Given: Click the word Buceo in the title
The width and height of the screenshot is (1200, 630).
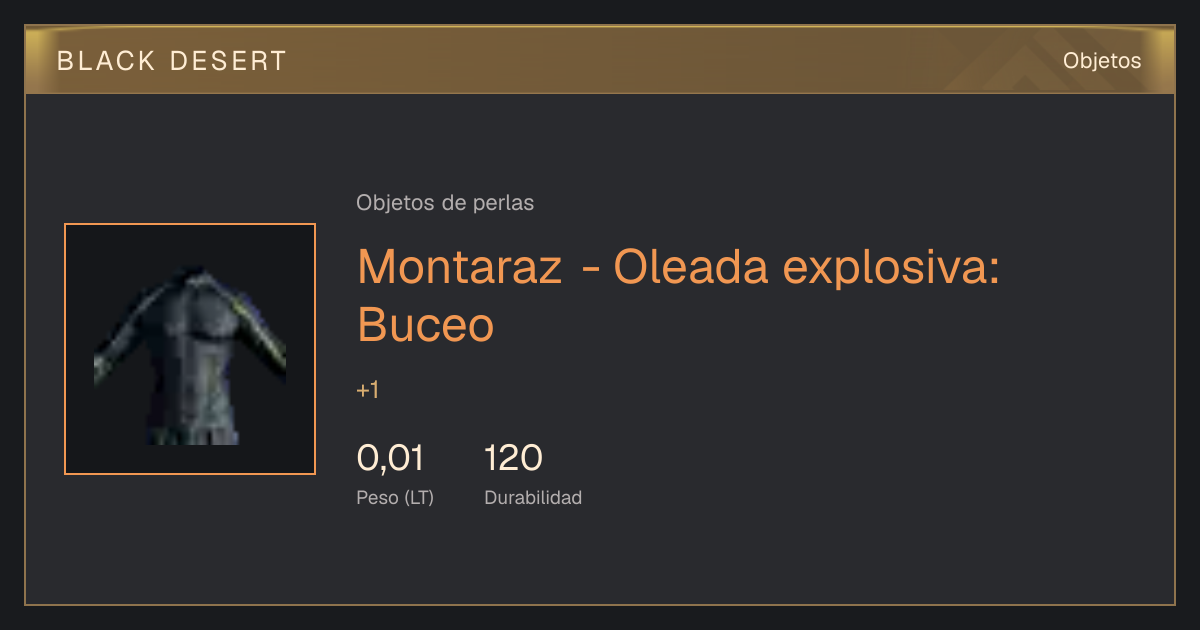Looking at the screenshot, I should [425, 324].
